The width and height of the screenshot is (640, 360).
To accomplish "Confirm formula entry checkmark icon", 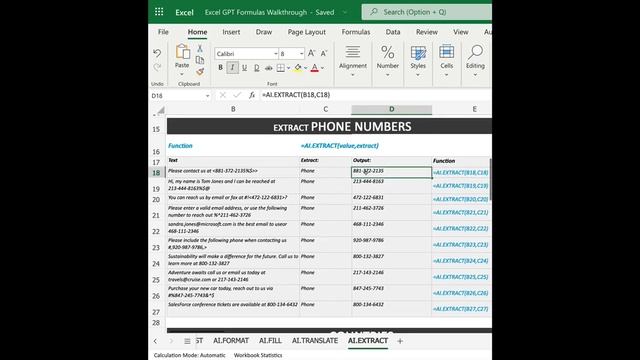I will [x=237, y=95].
